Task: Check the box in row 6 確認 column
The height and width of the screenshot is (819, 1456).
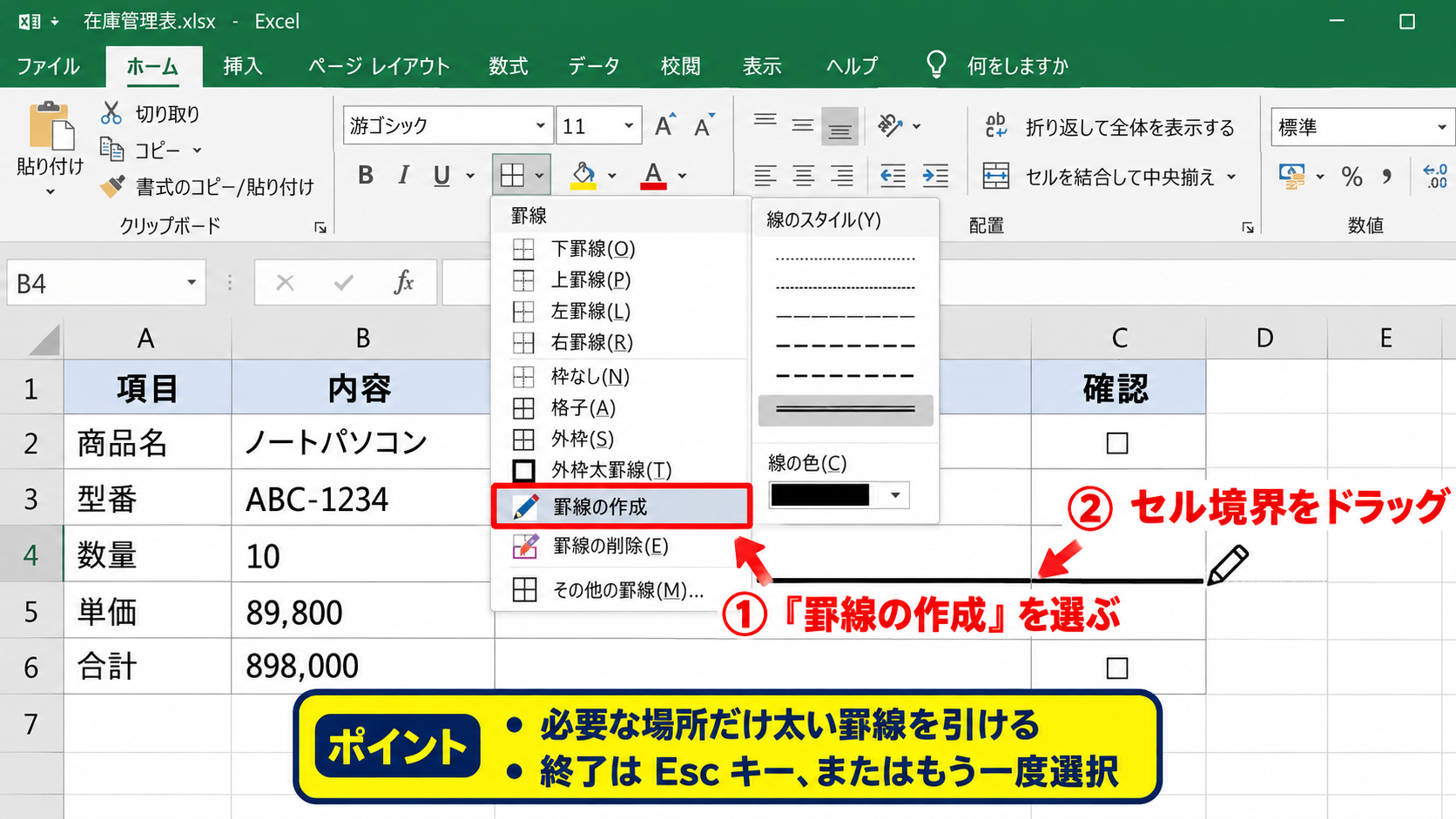Action: tap(1117, 668)
